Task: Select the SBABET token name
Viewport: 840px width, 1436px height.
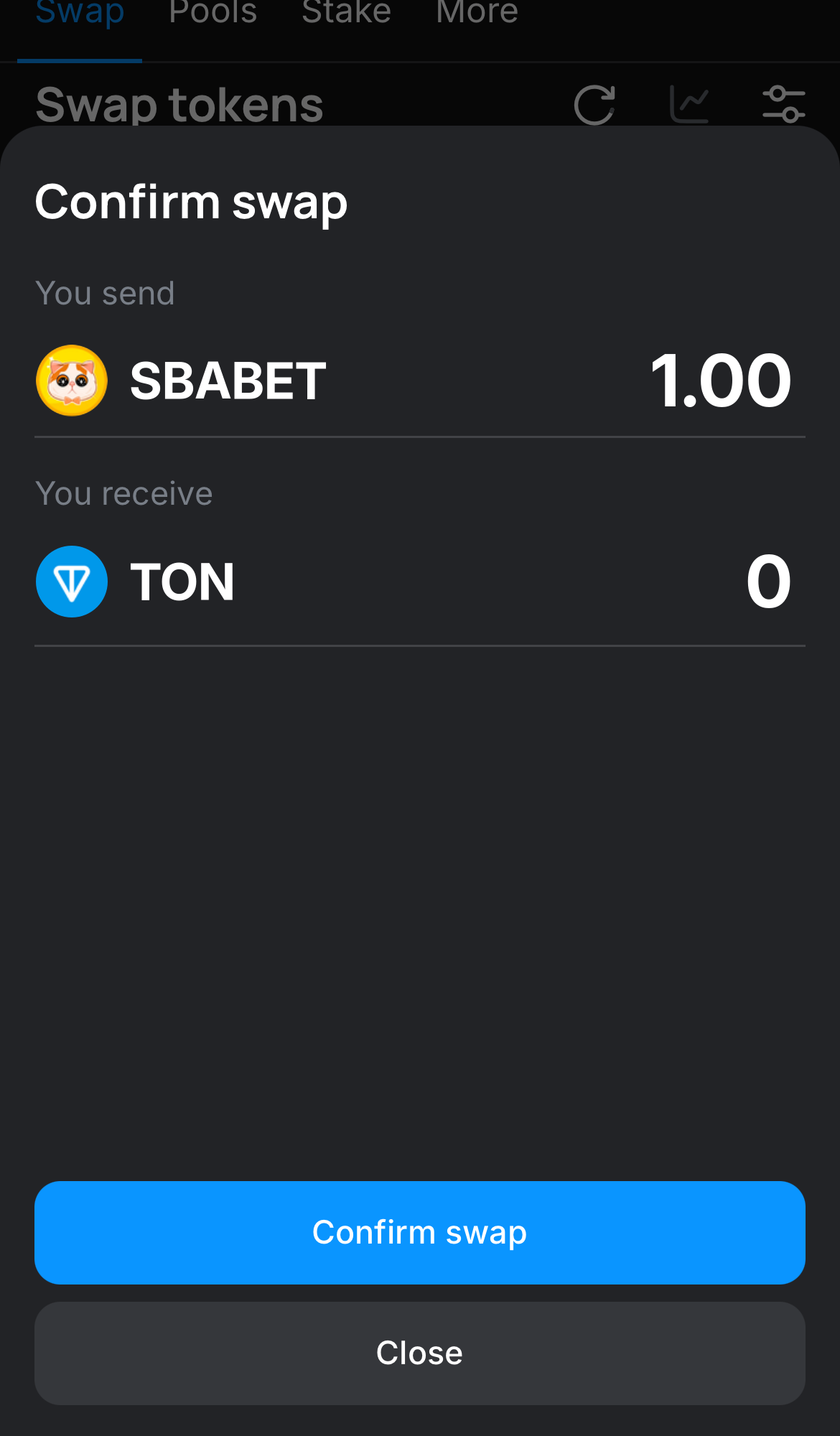Action: point(228,381)
